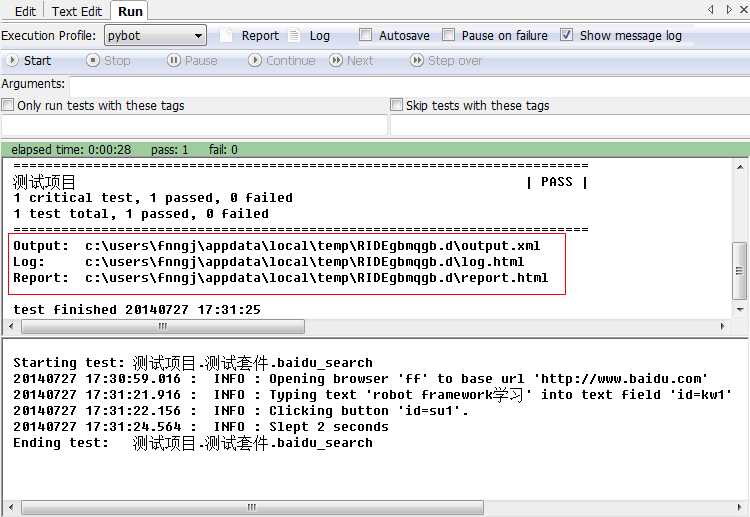Viewport: 750px width, 517px height.
Task: Click the output.xml path line
Action: pos(276,246)
